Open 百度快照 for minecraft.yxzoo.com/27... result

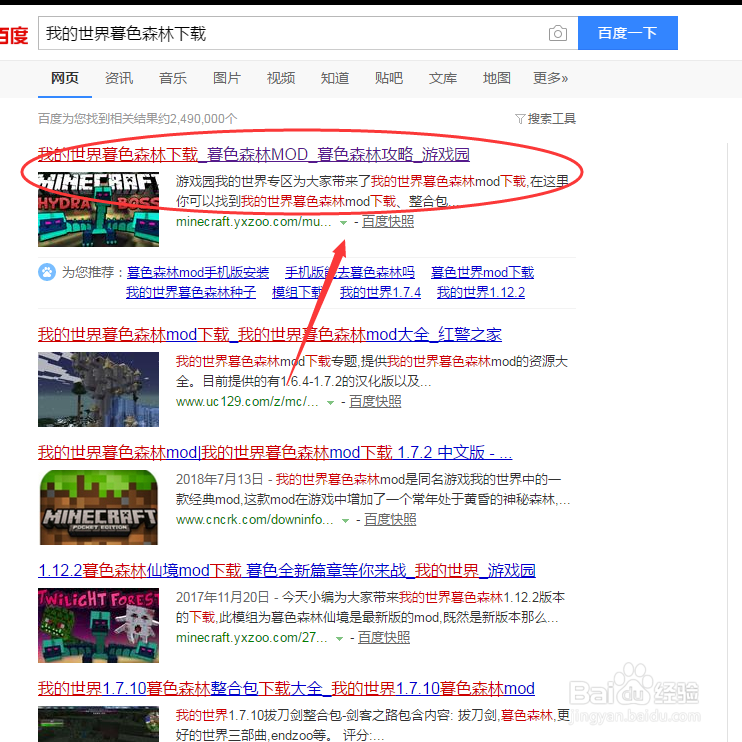pos(384,637)
